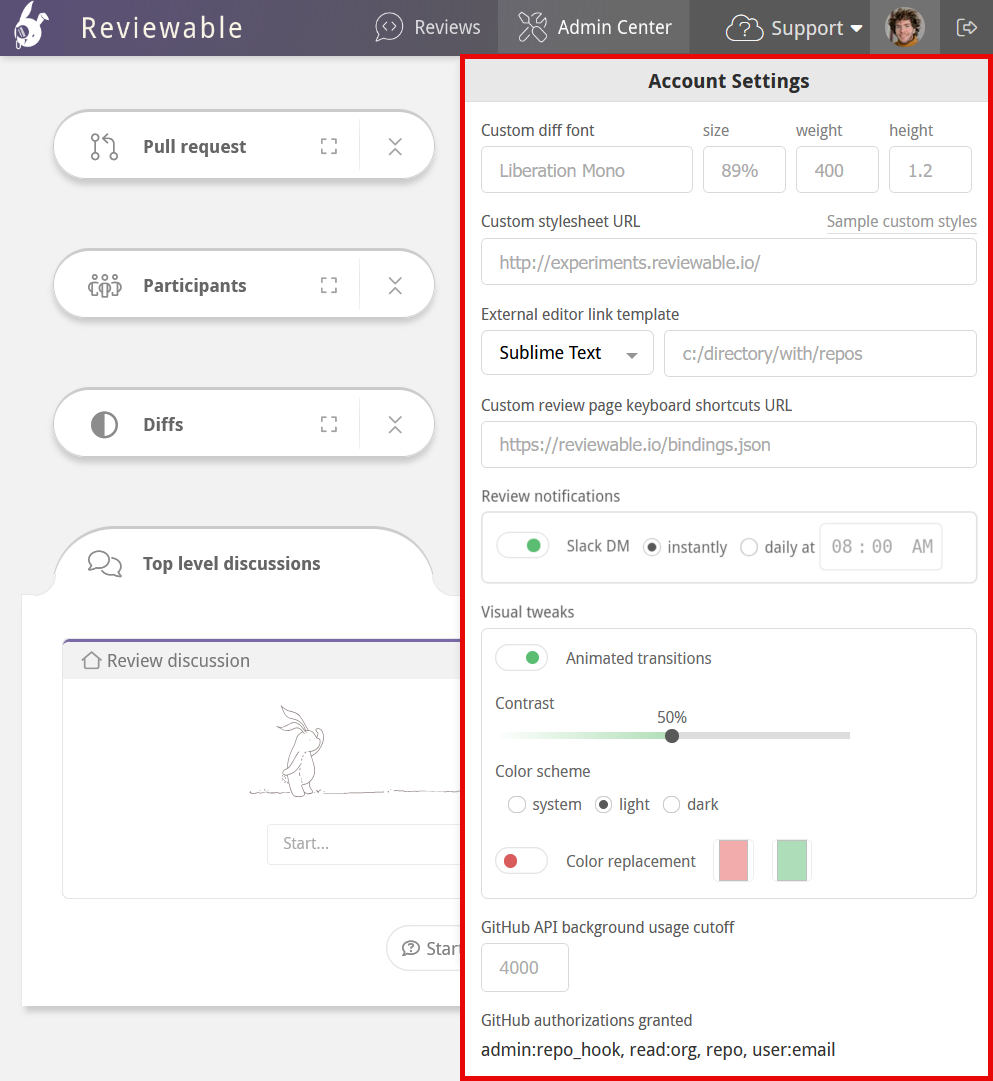Click the Contrast slider handle
Image resolution: width=993 pixels, height=1081 pixels.
pos(671,735)
